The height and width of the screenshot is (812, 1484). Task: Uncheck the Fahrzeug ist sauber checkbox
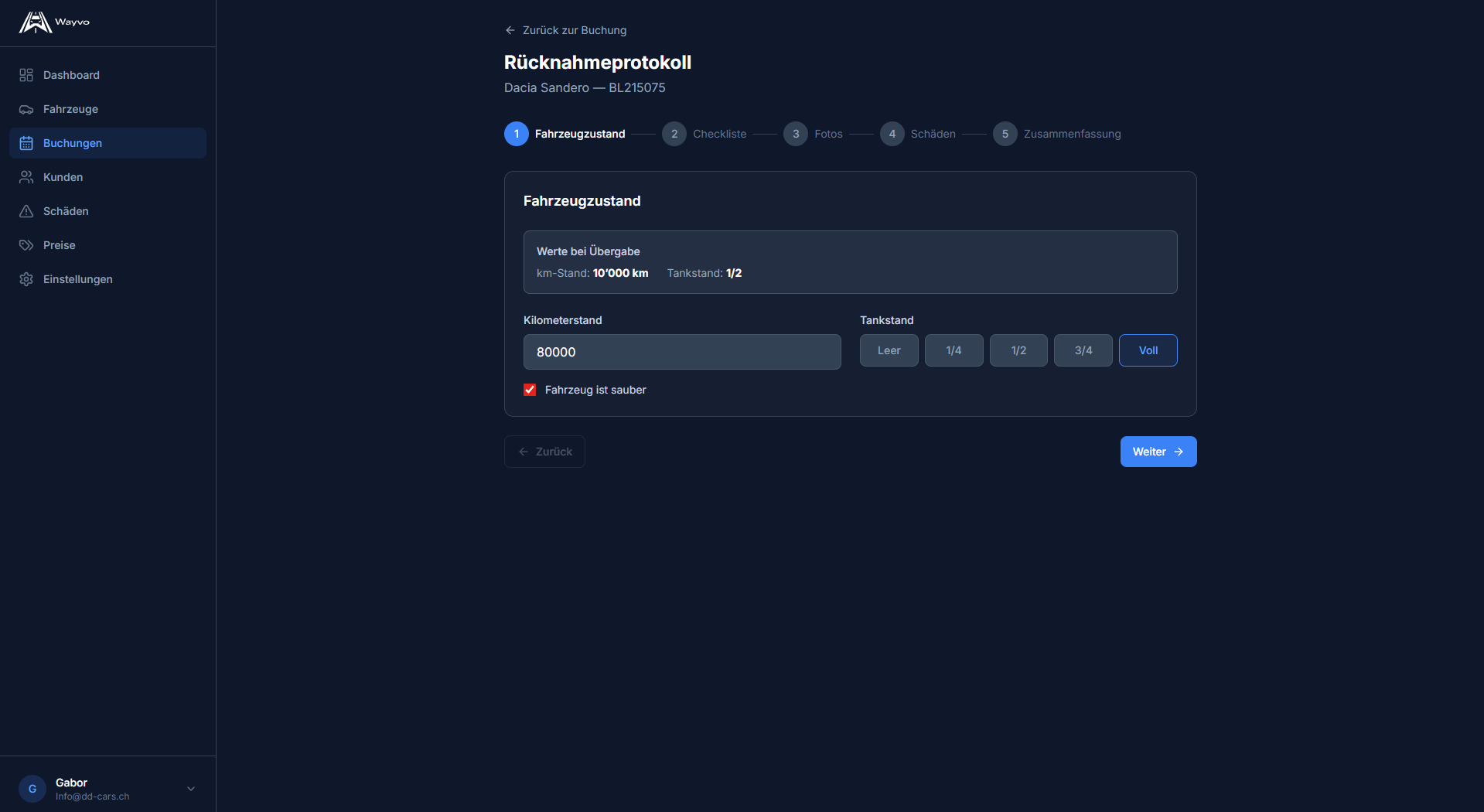tap(530, 390)
